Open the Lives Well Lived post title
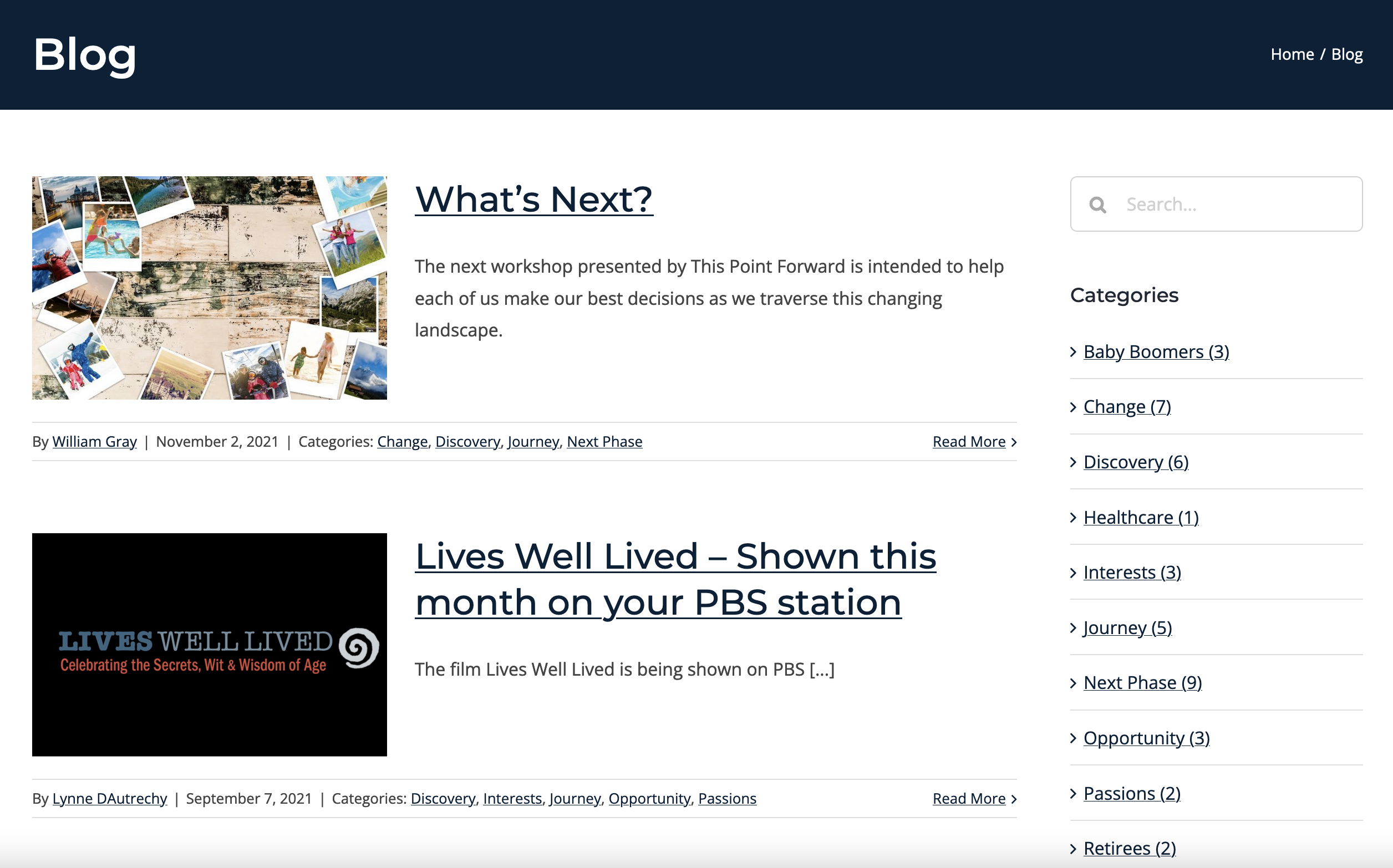 click(675, 579)
